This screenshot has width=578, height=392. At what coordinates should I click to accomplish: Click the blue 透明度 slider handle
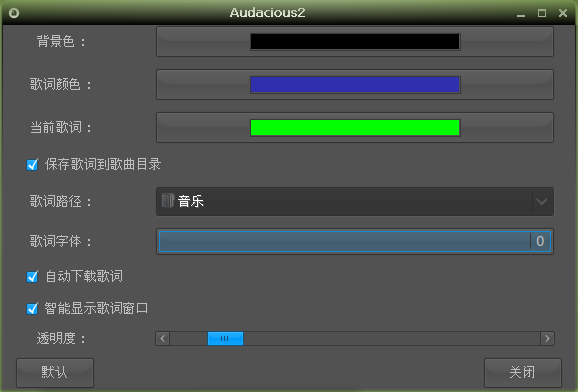click(225, 338)
